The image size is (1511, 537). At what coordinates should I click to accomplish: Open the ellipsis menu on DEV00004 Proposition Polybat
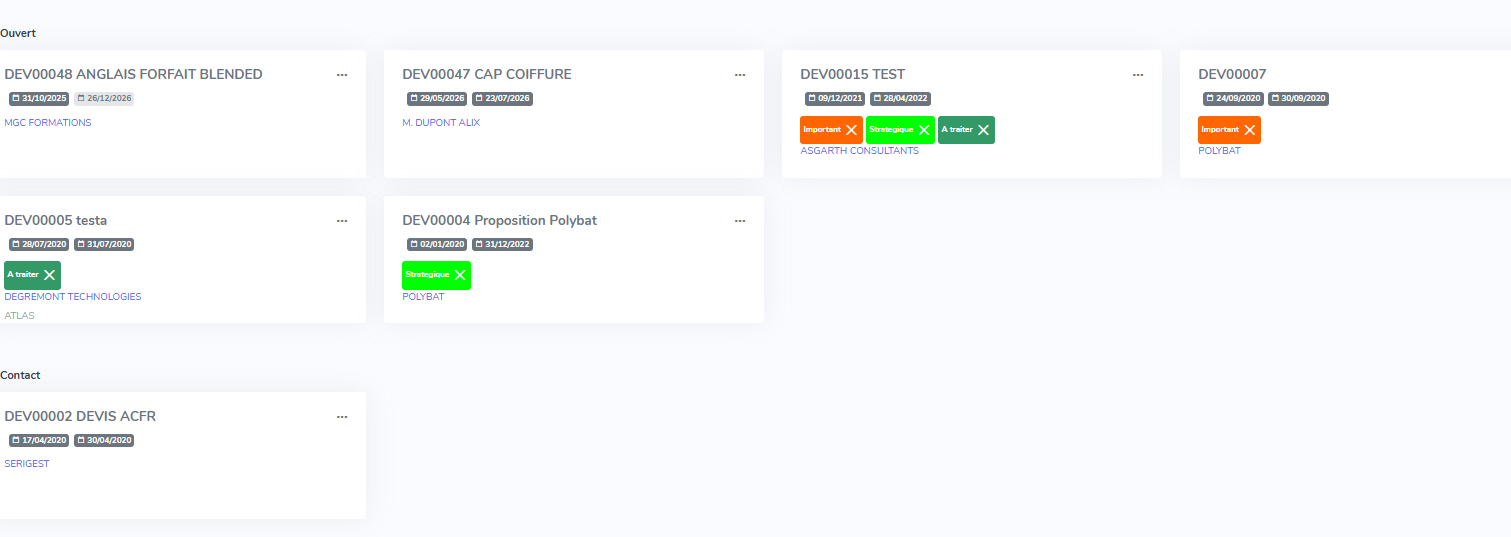point(740,221)
